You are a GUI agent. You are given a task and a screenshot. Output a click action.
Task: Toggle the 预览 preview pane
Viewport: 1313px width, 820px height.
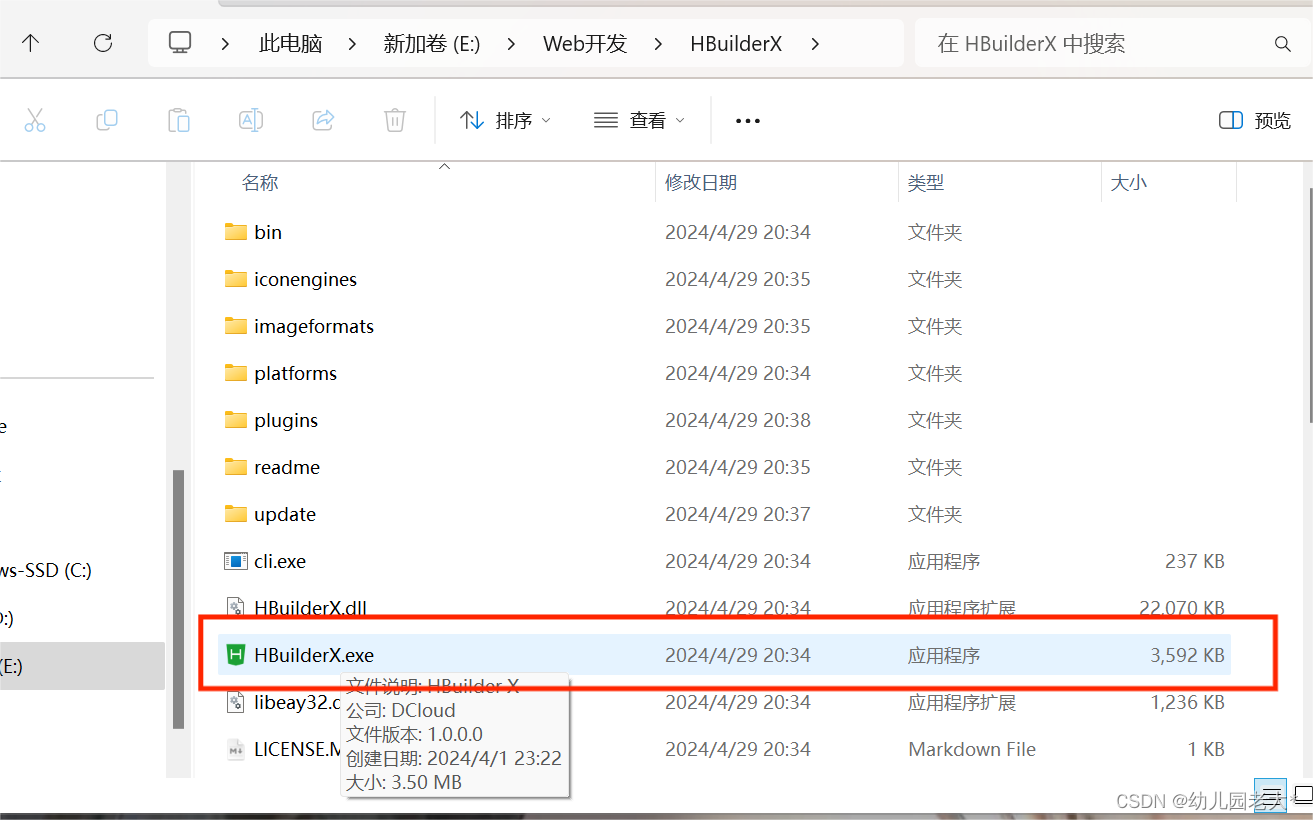click(x=1255, y=121)
